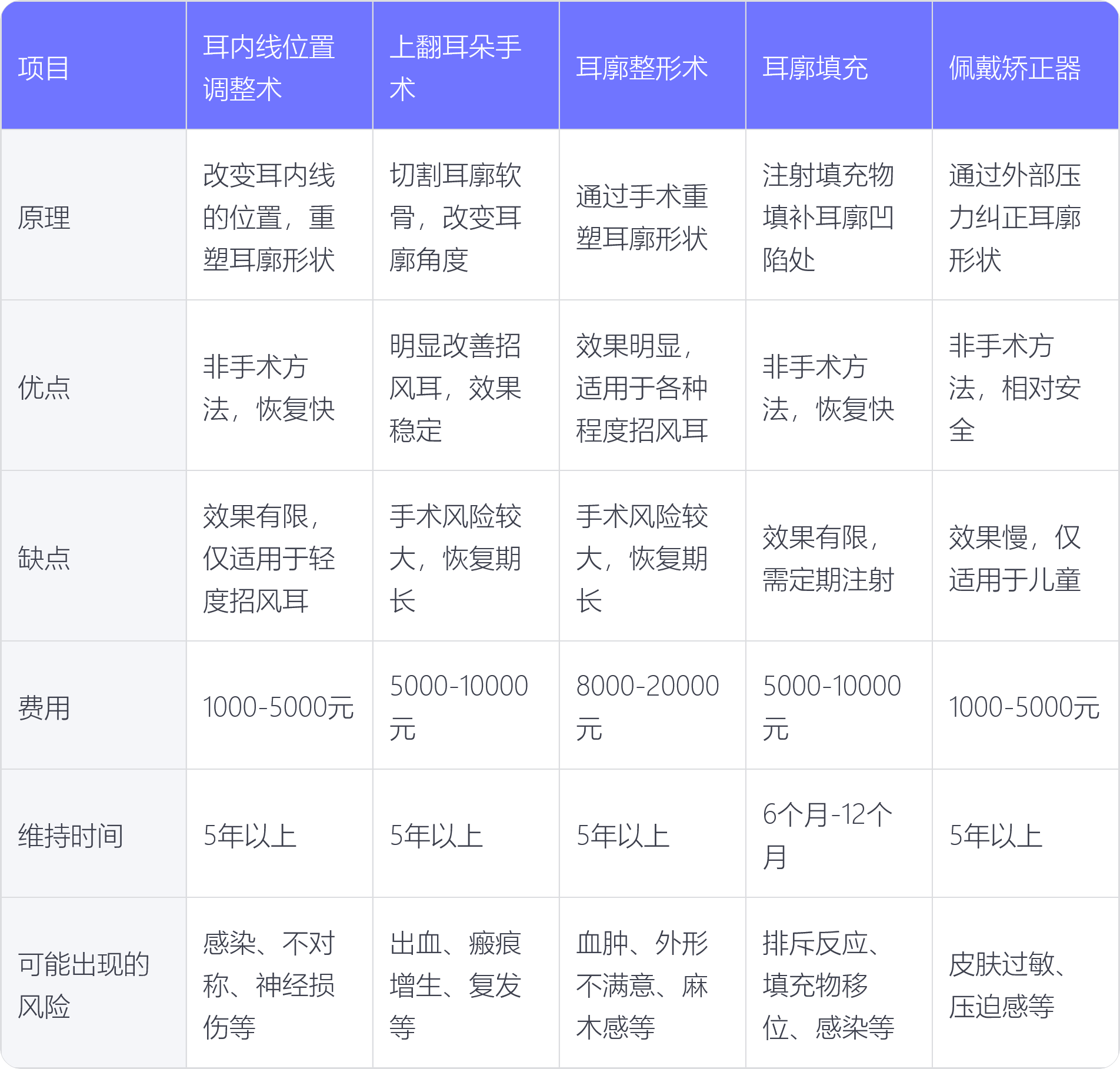Screen dimensions: 1120x1069
Task: Click cell 排斥反应、填充物移位、感染等
Action: [x=839, y=983]
